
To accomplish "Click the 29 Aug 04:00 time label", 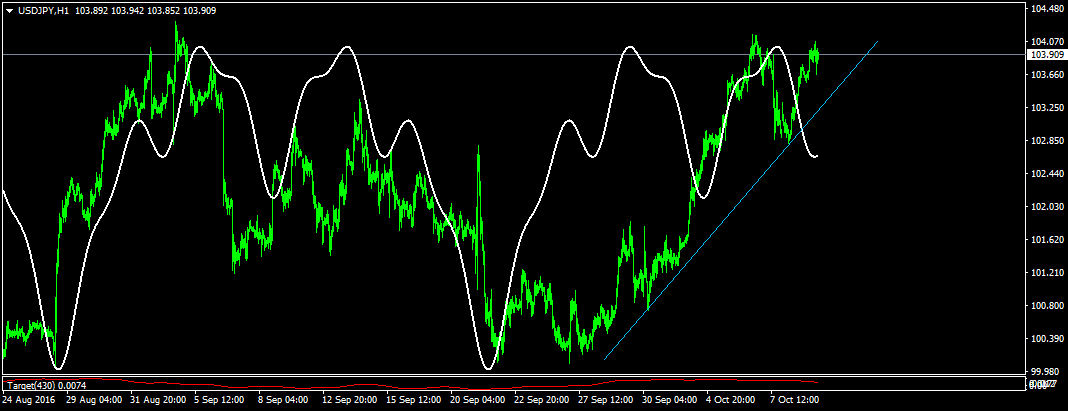I will pos(95,400).
